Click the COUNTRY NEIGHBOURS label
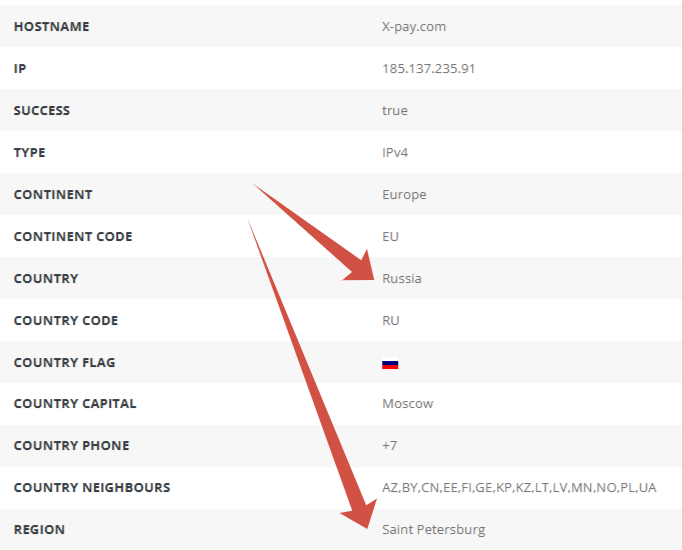 point(91,488)
